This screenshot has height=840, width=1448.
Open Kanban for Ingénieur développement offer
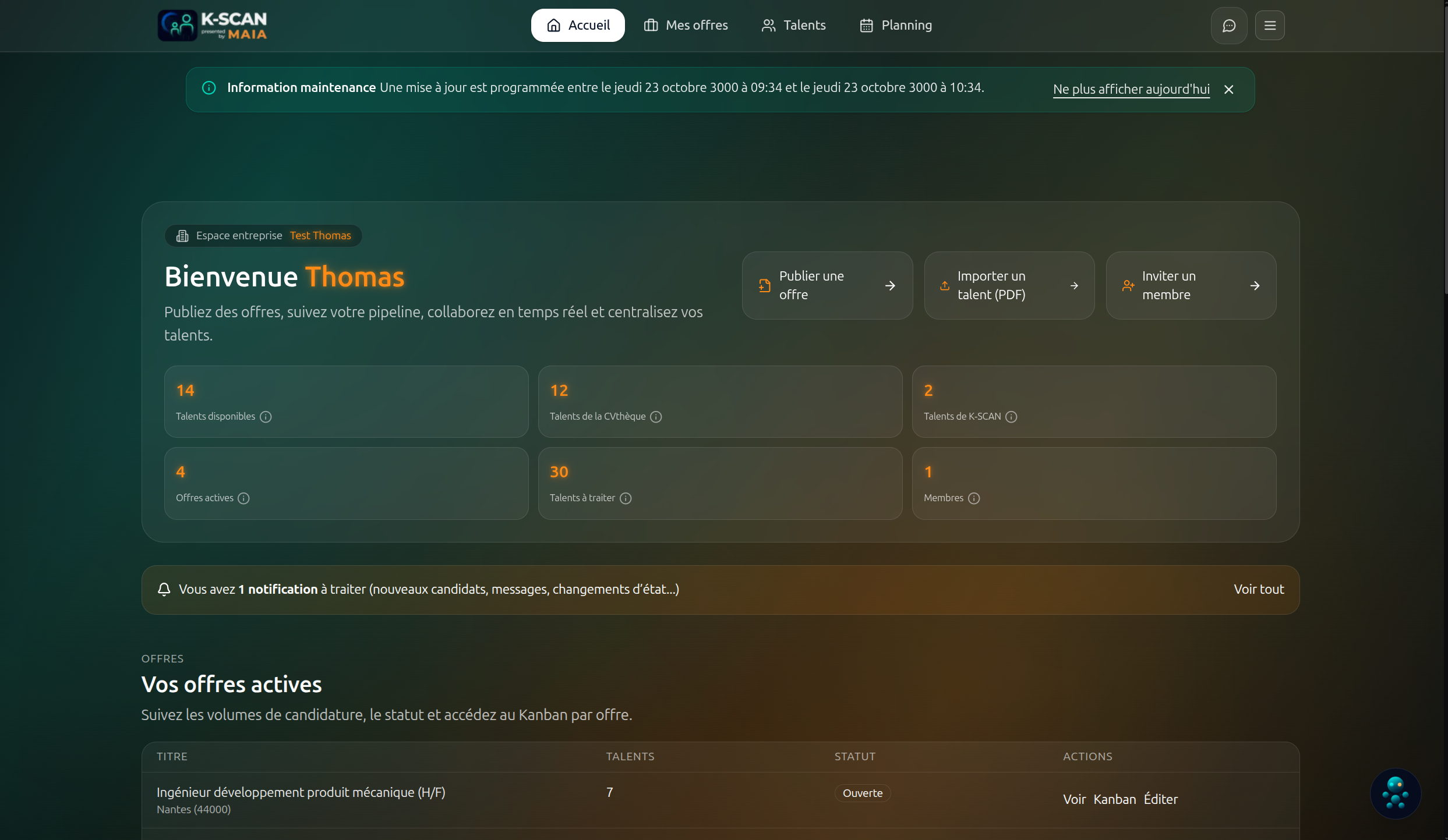[1114, 799]
